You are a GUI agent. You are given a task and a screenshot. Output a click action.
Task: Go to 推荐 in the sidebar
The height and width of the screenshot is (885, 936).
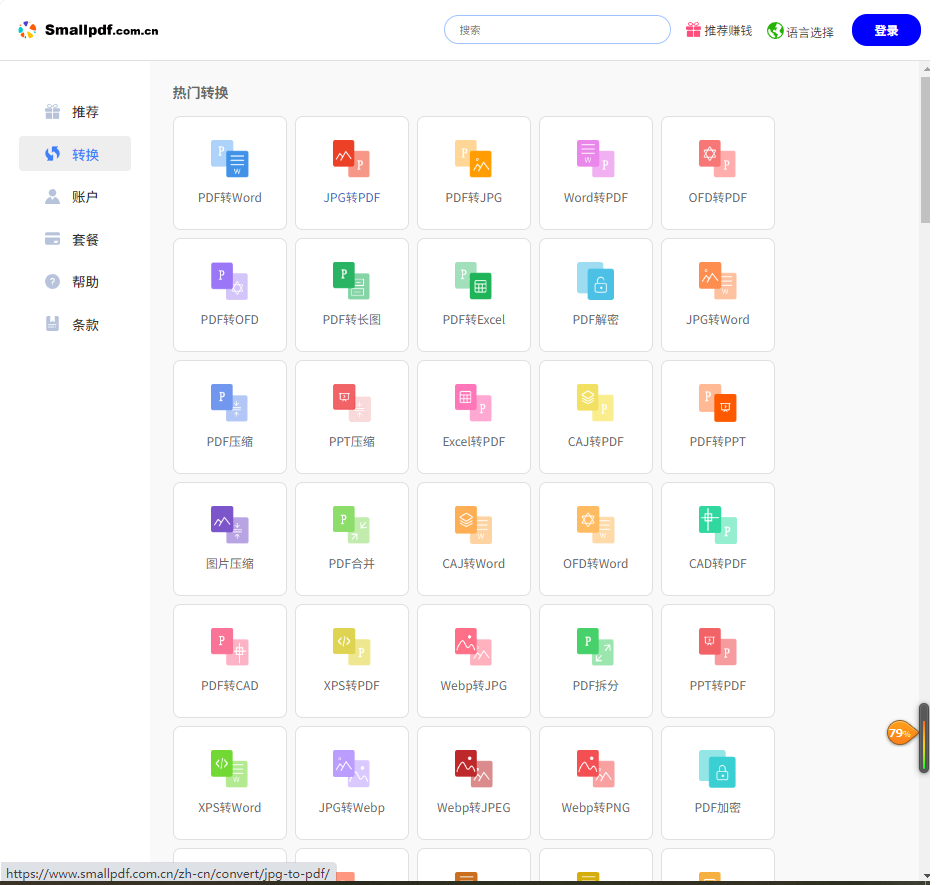pos(75,112)
